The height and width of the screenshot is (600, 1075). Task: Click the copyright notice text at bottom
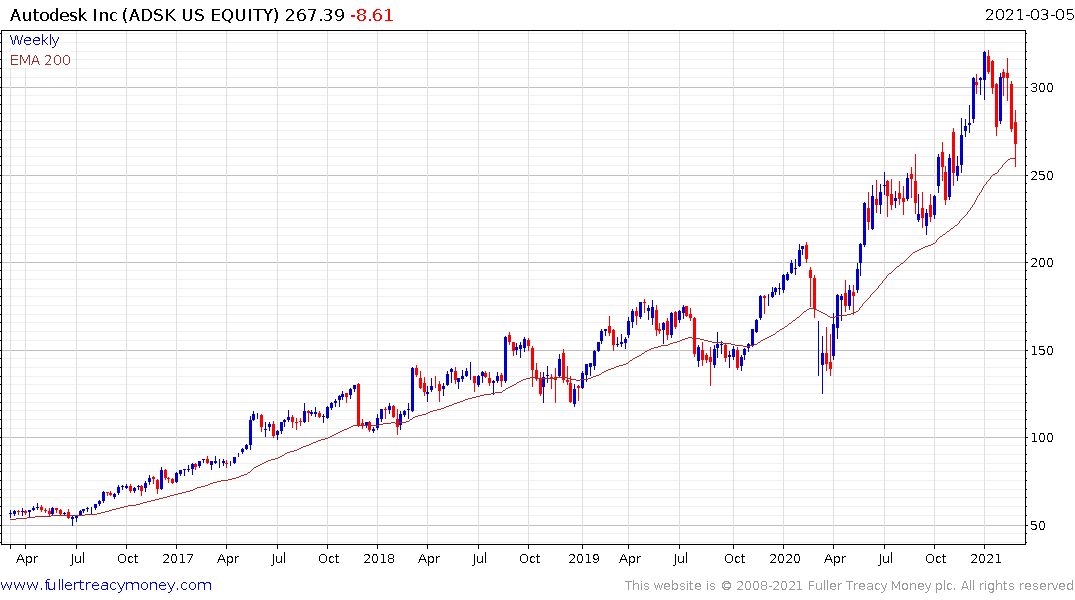pyautogui.click(x=849, y=586)
